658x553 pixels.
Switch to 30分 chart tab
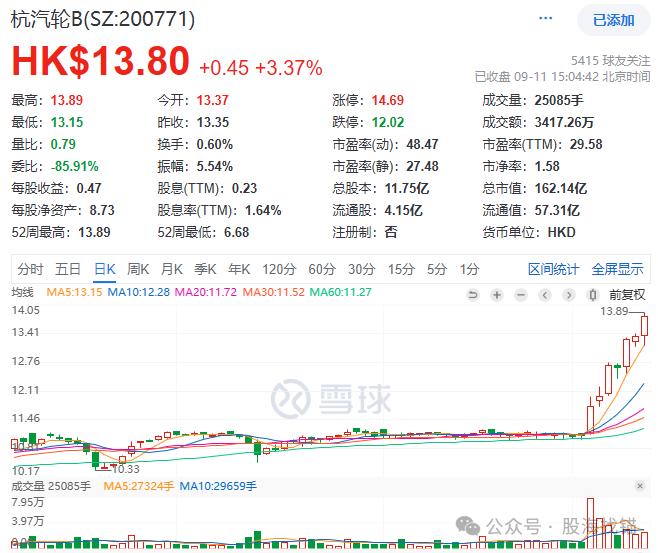[362, 269]
